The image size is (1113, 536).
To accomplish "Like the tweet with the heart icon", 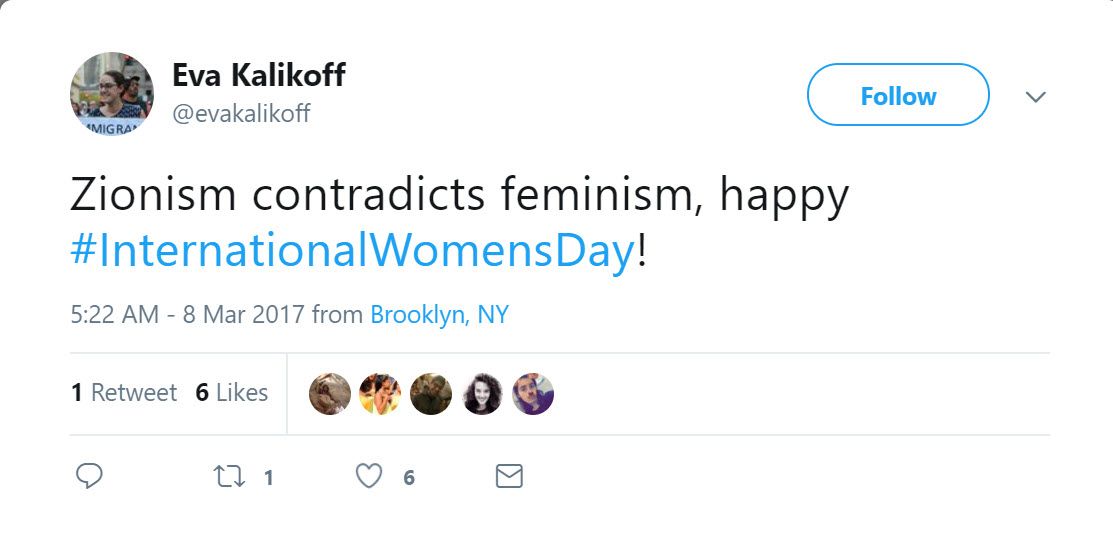I will pyautogui.click(x=370, y=477).
